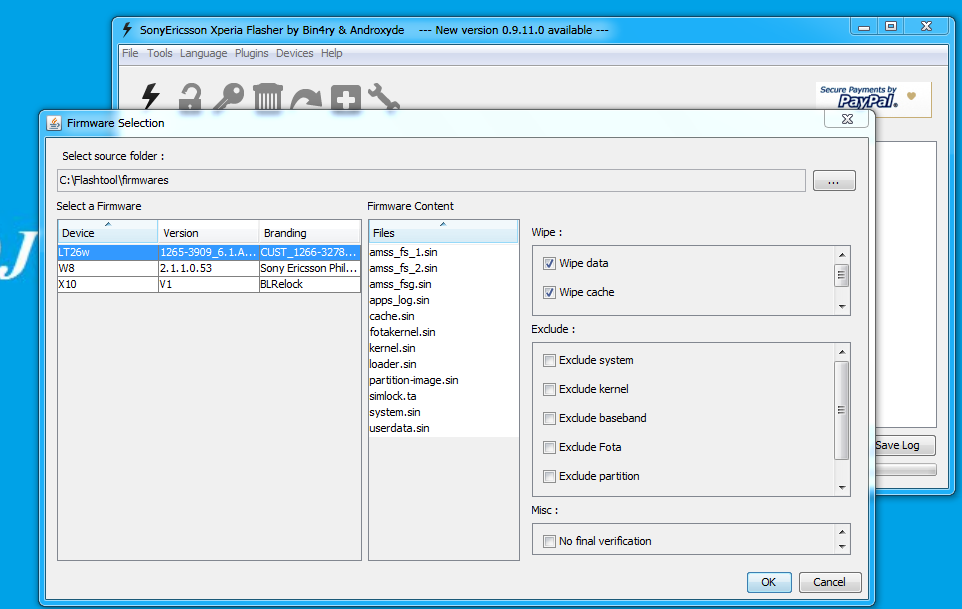962x609 pixels.
Task: Select system.sin file
Action: [x=444, y=412]
